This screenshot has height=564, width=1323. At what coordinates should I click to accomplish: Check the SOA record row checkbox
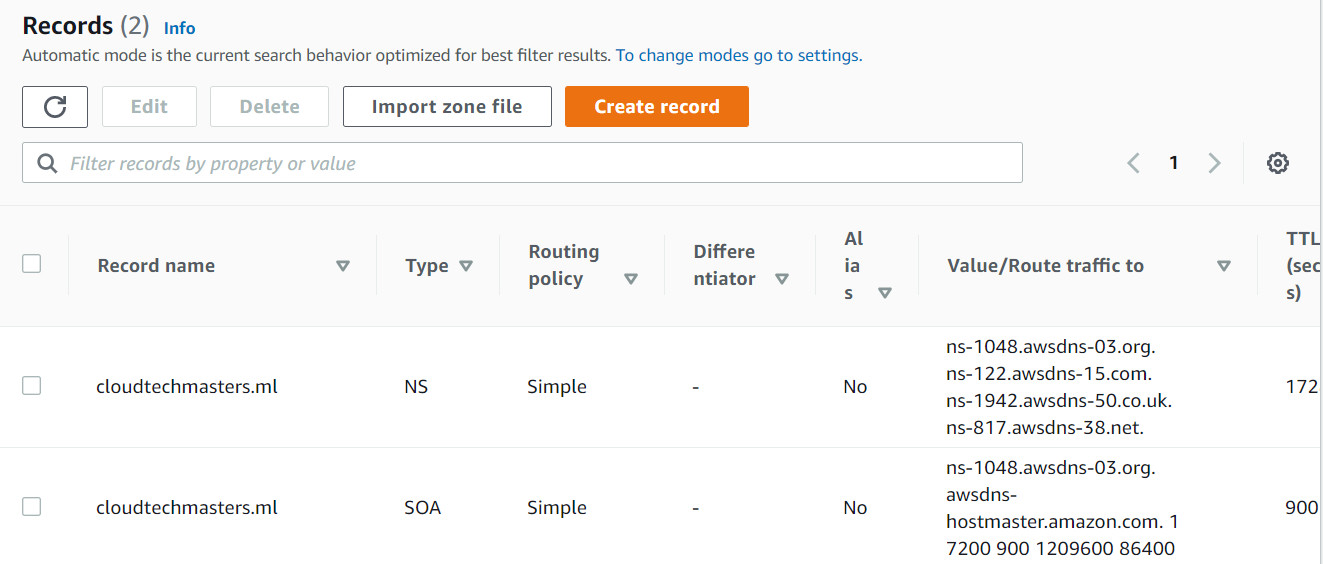tap(32, 507)
